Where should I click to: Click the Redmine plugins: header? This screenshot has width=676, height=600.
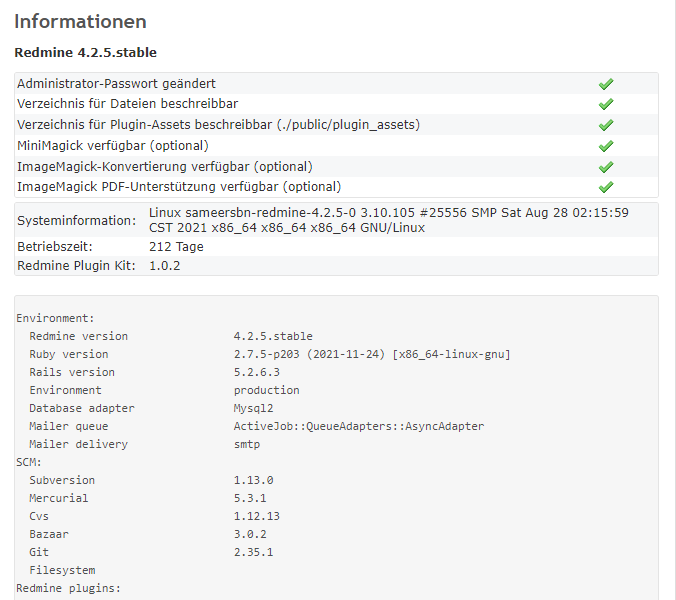coord(69,588)
